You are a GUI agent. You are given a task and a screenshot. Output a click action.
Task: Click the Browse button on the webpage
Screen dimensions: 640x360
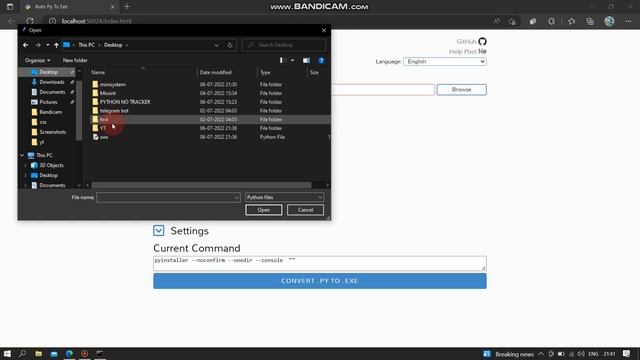[x=461, y=89]
